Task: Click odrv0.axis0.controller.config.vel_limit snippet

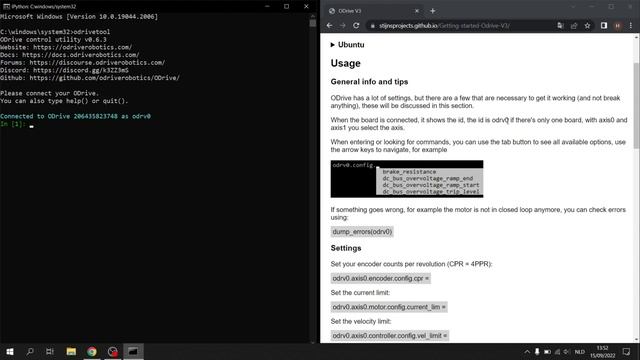Action: (x=390, y=336)
